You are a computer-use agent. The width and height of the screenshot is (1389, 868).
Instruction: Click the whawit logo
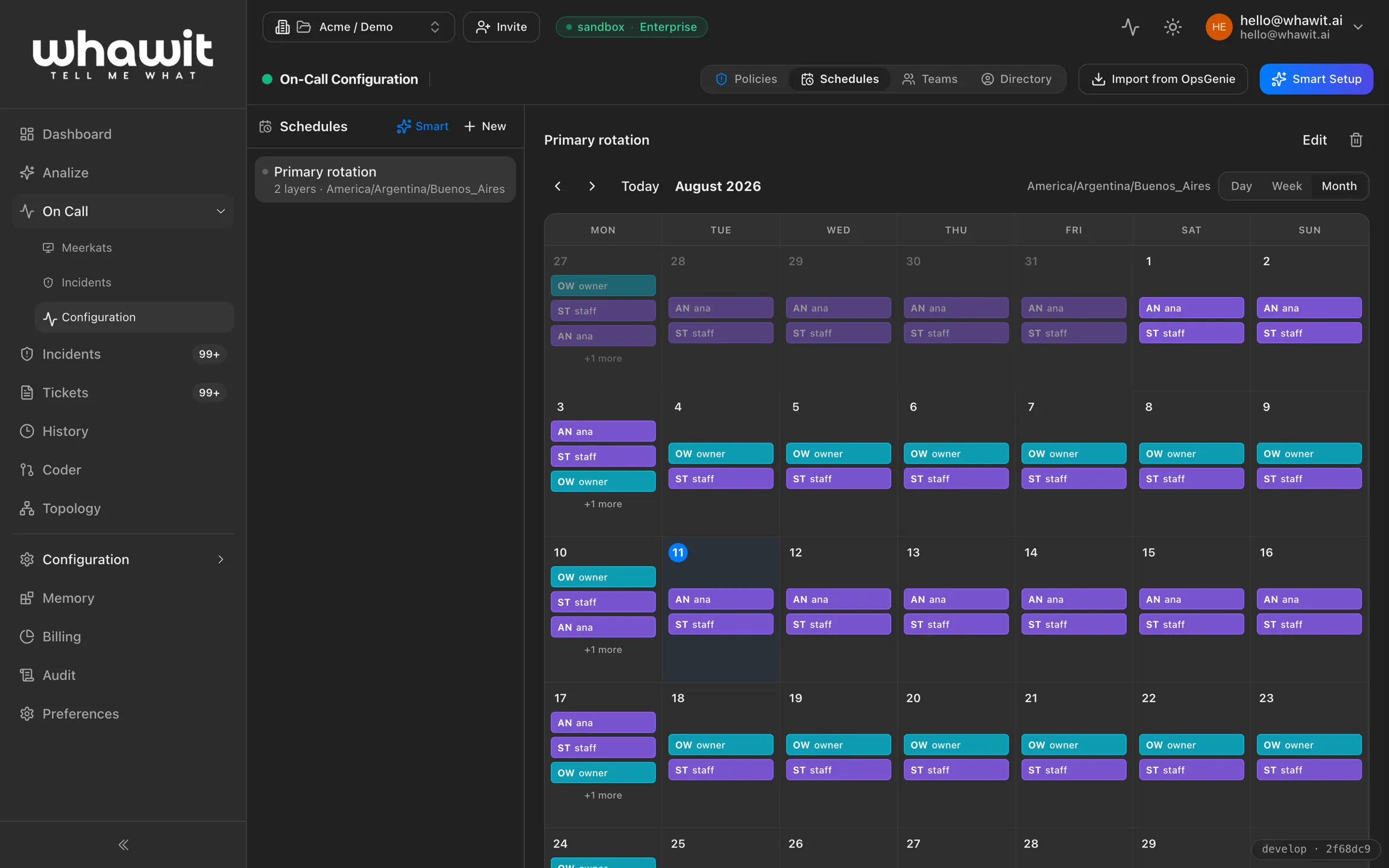click(123, 54)
